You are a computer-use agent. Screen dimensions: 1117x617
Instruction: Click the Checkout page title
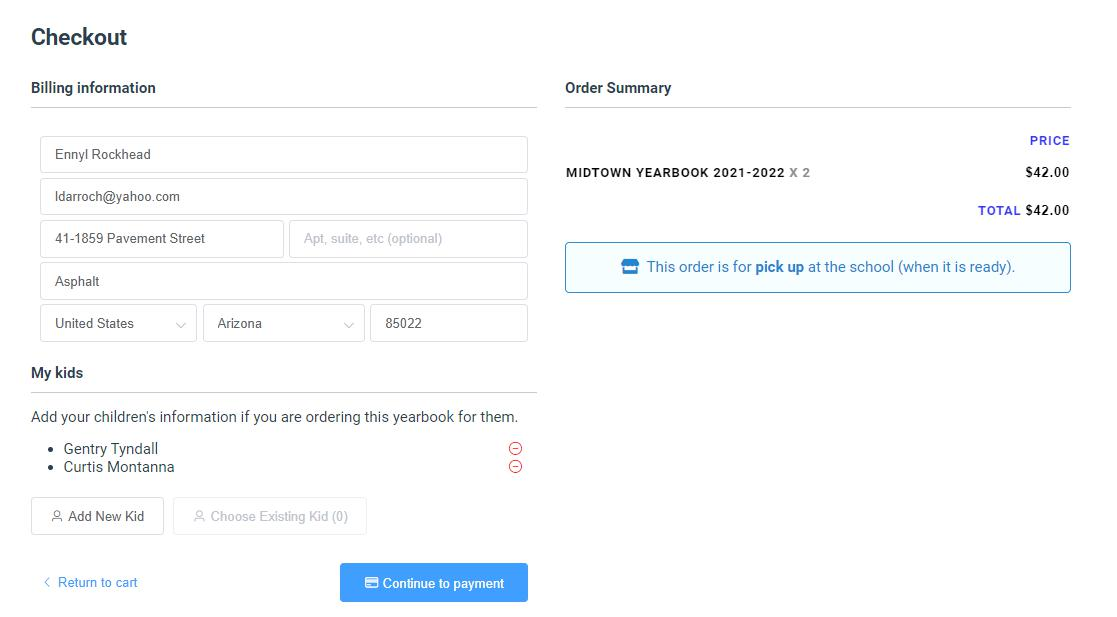click(79, 37)
